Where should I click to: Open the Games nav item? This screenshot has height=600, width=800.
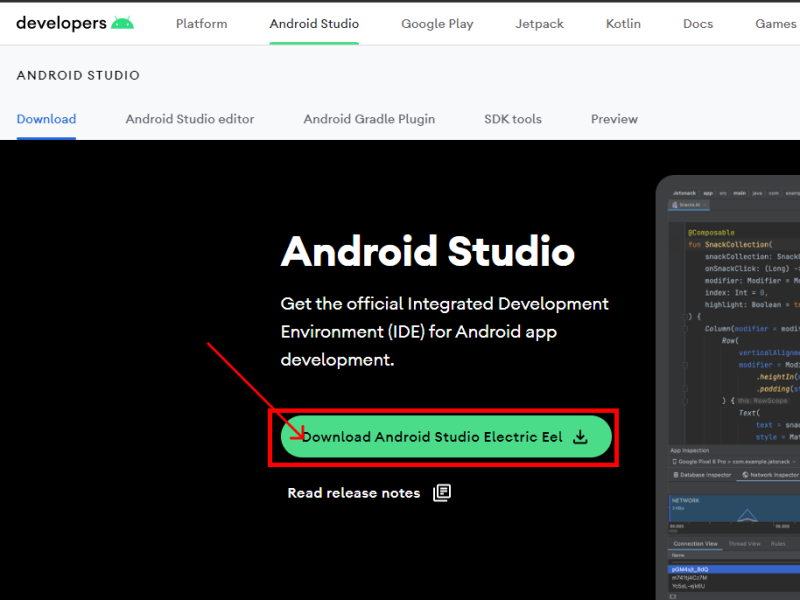coord(776,23)
